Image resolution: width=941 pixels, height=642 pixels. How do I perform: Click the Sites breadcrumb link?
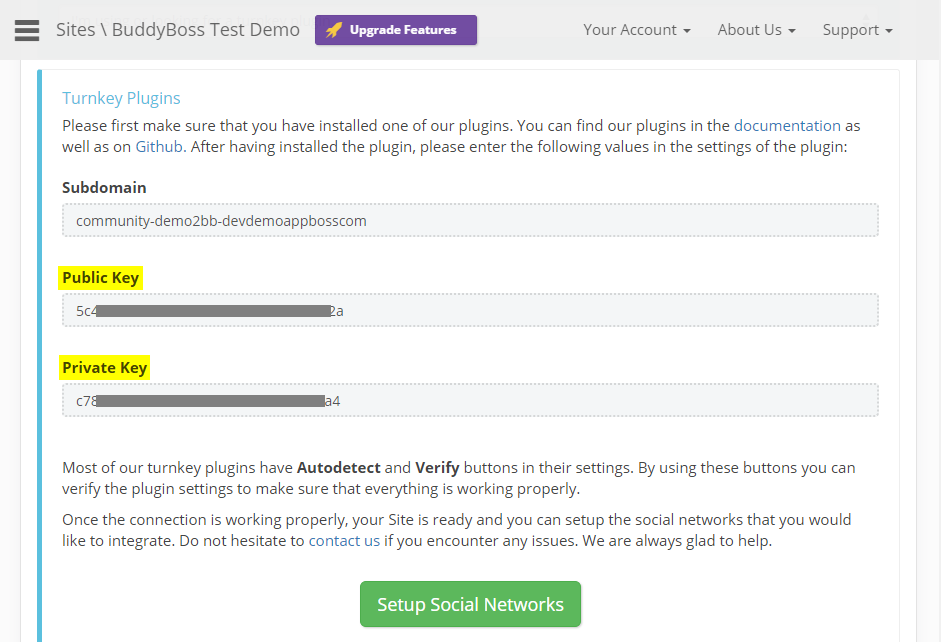coord(75,30)
